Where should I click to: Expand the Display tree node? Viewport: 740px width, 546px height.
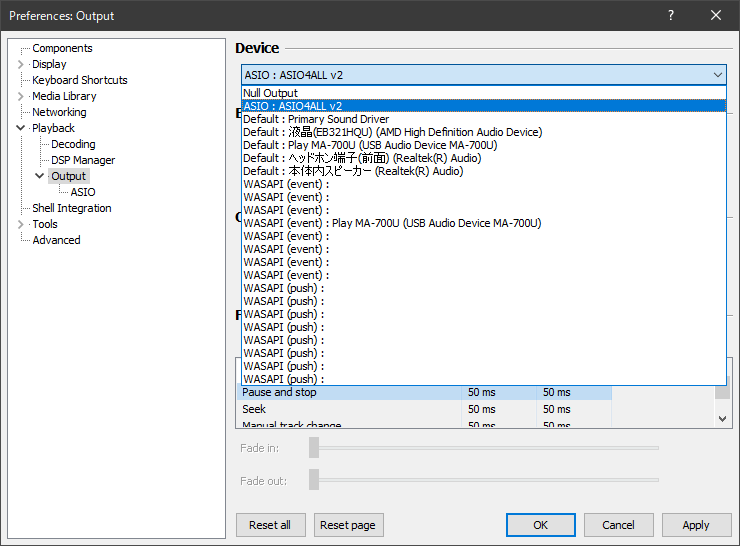(21, 64)
